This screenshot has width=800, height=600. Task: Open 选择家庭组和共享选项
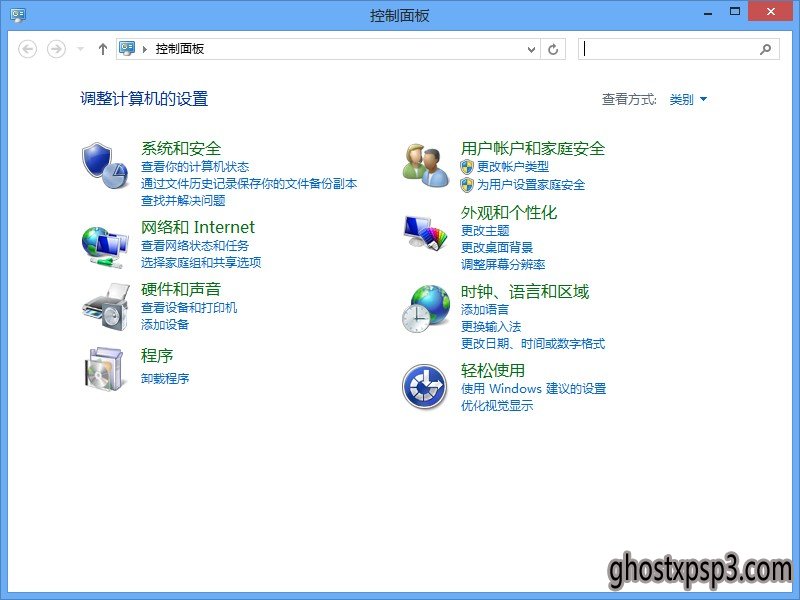[x=201, y=262]
